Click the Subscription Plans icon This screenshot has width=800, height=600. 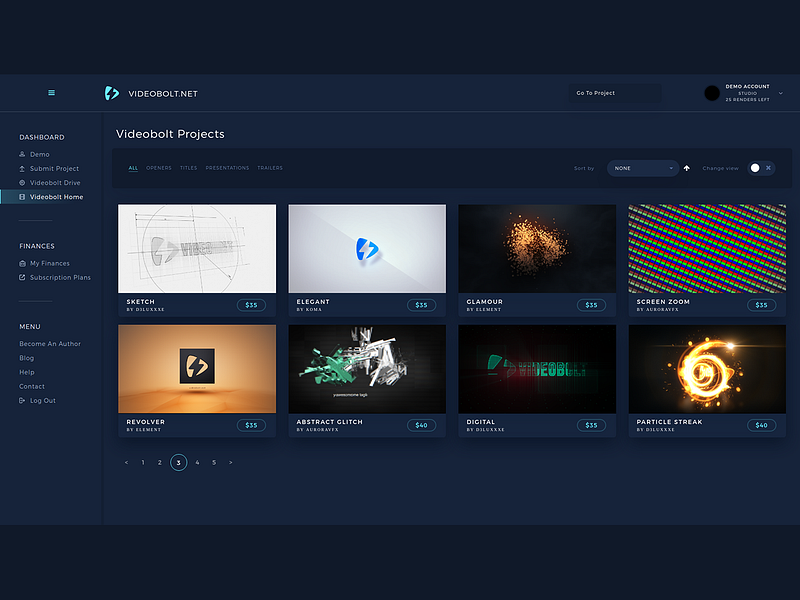pyautogui.click(x=22, y=278)
